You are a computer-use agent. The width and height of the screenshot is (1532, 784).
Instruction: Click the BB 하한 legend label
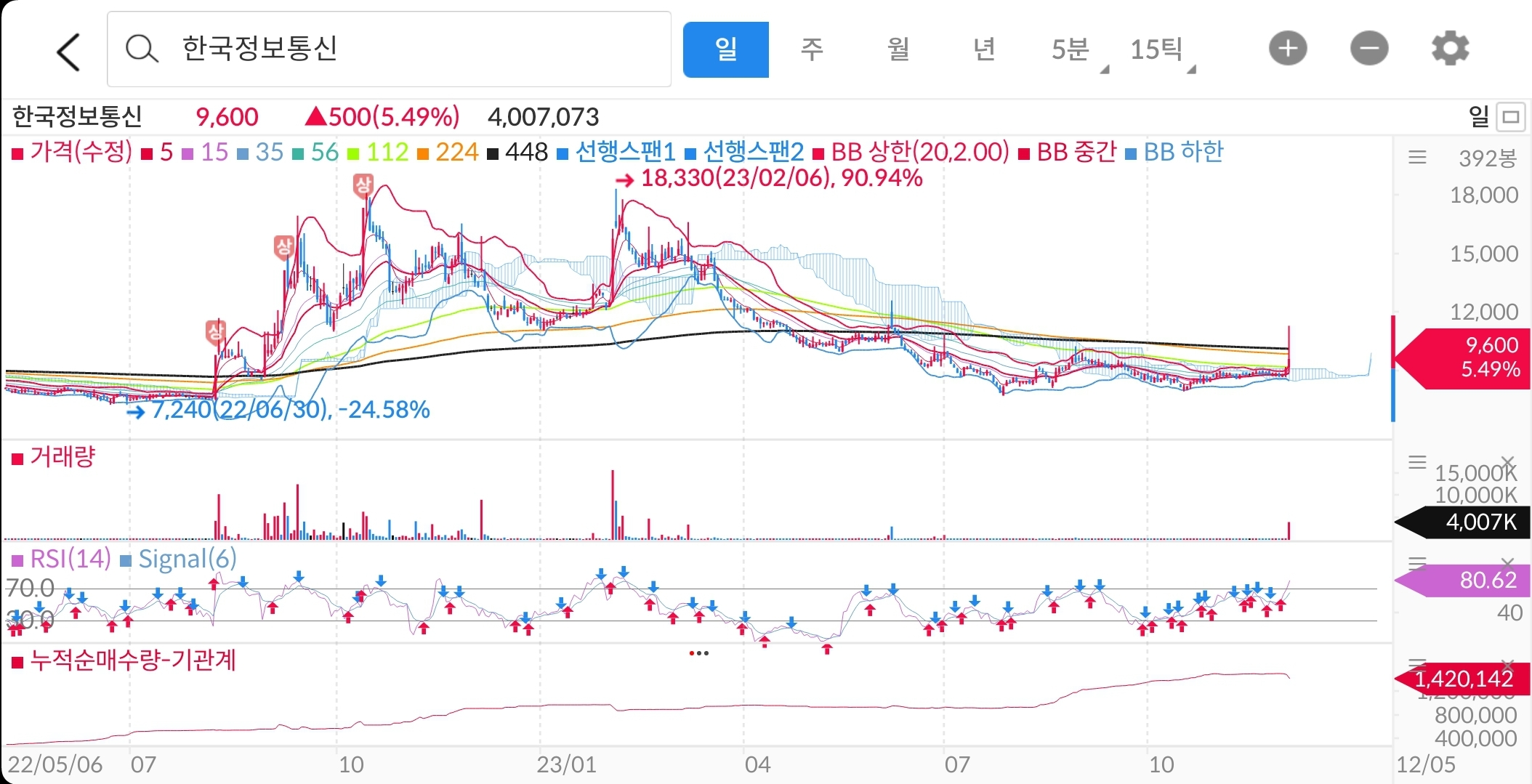coord(1184,152)
